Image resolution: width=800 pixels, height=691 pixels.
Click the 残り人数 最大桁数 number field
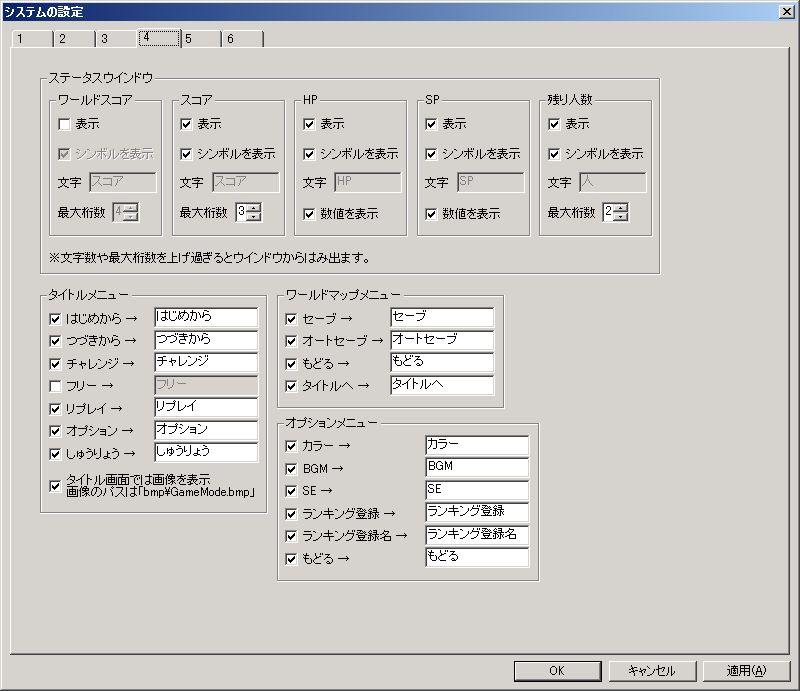click(609, 212)
